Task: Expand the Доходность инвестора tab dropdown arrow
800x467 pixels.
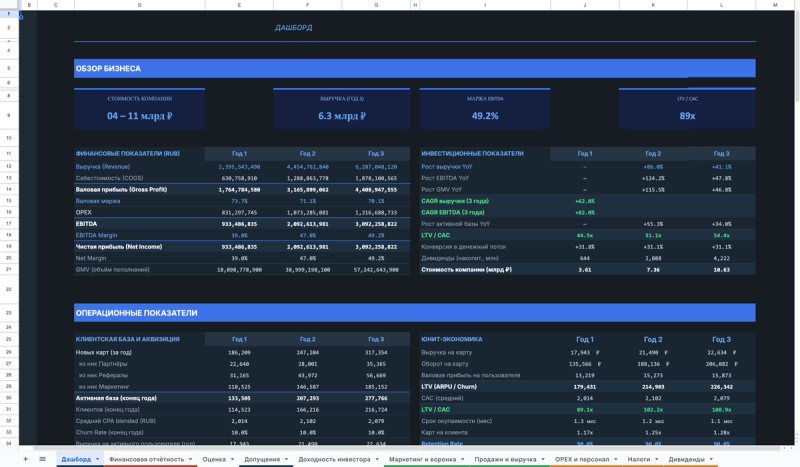Action: (x=377, y=459)
